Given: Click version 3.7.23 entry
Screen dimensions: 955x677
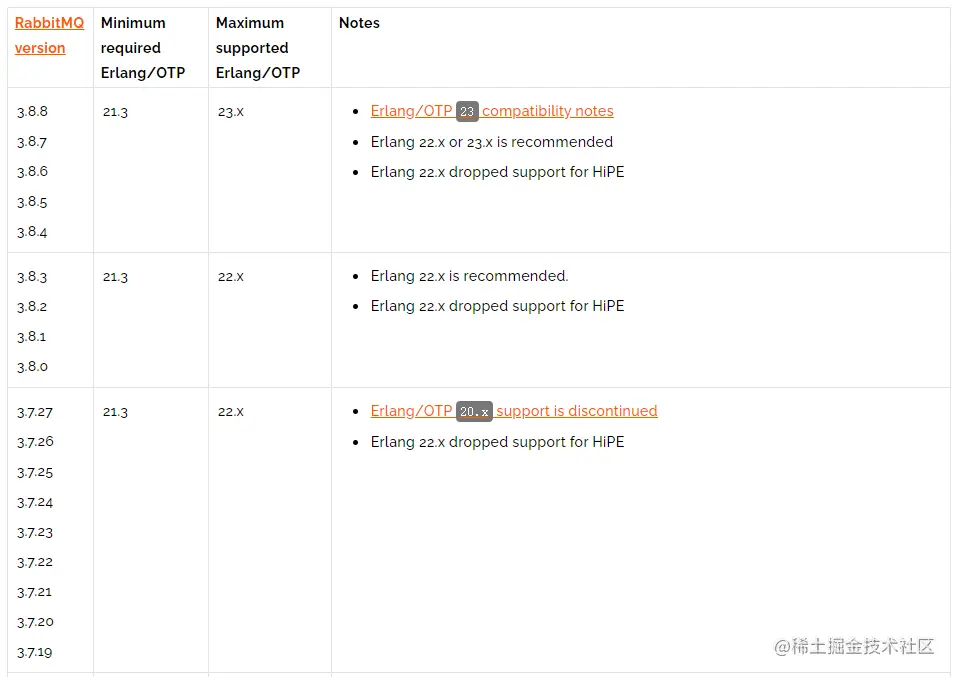Looking at the screenshot, I should tap(35, 533).
